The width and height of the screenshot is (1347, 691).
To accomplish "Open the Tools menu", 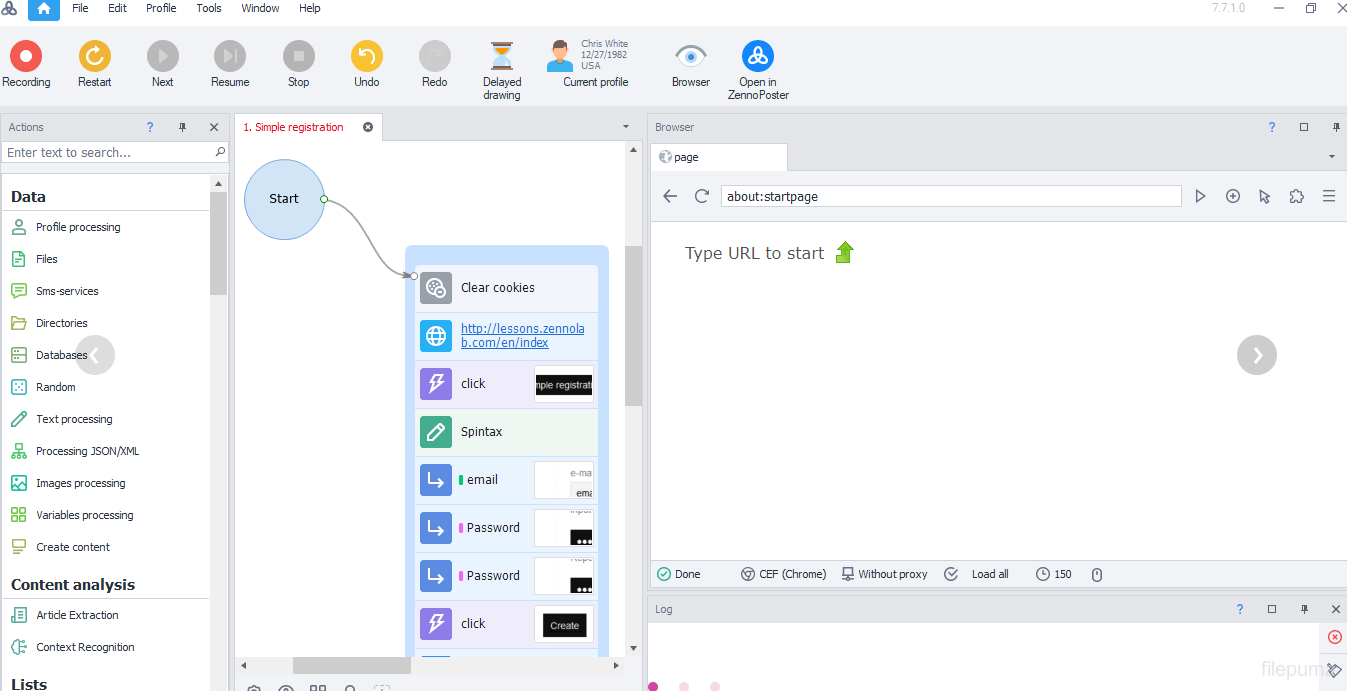I will point(209,8).
